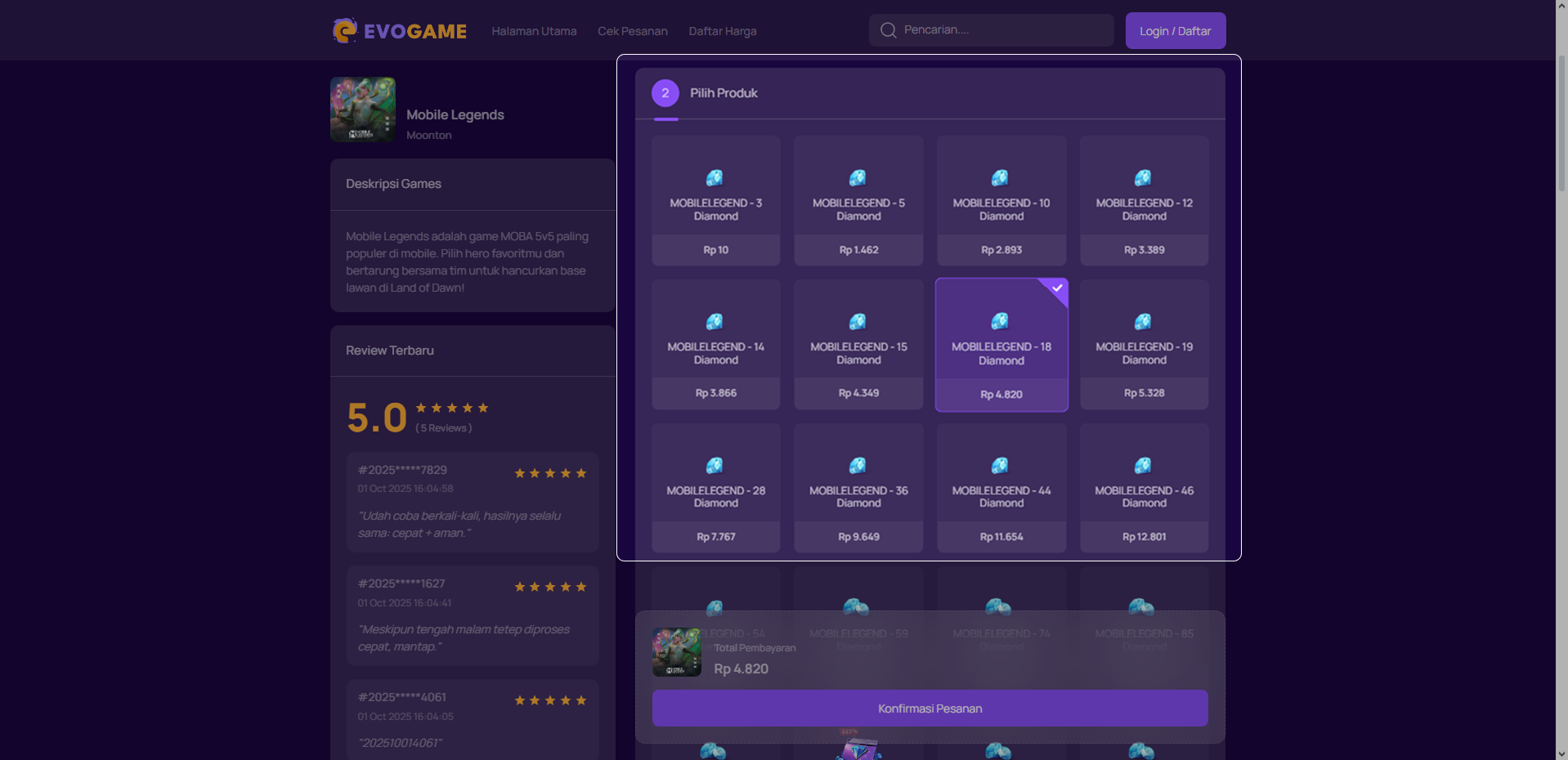Open Daftar Harga page

pyautogui.click(x=723, y=31)
